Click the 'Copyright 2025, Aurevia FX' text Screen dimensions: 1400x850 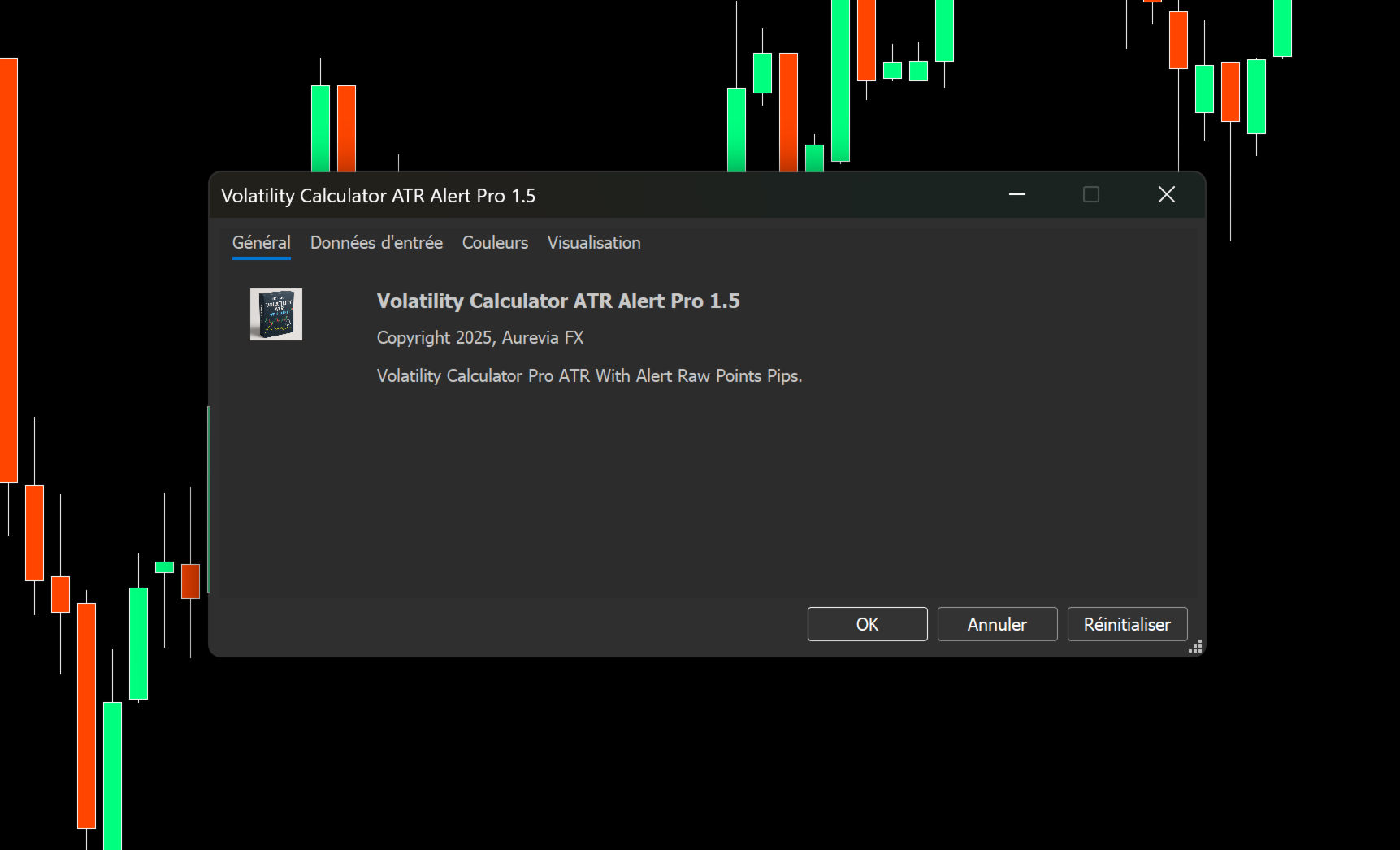coord(480,338)
